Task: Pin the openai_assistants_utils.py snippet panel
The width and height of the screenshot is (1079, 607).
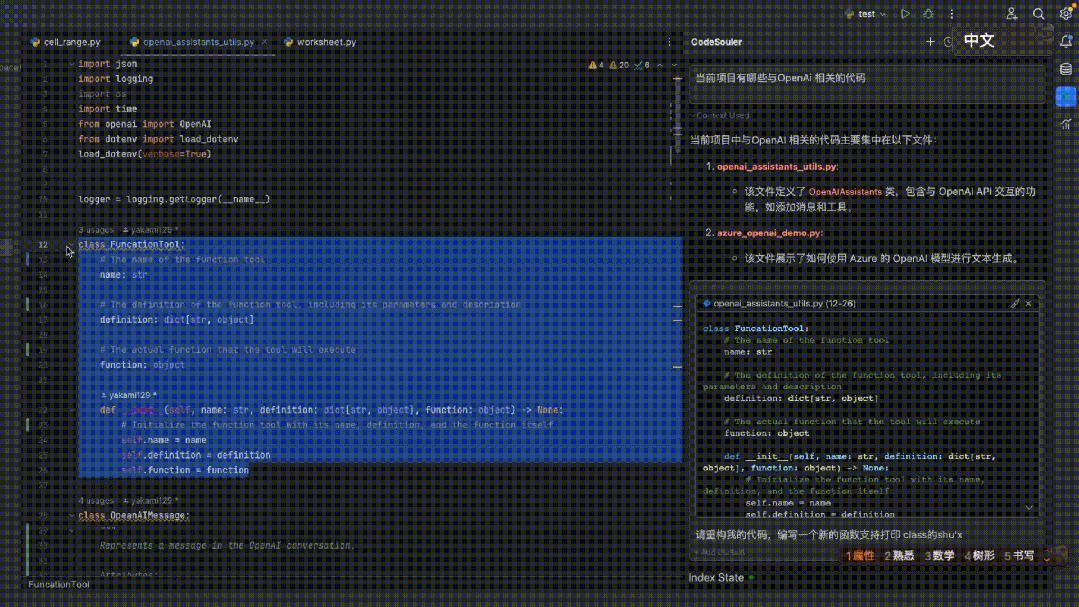Action: [x=1013, y=303]
